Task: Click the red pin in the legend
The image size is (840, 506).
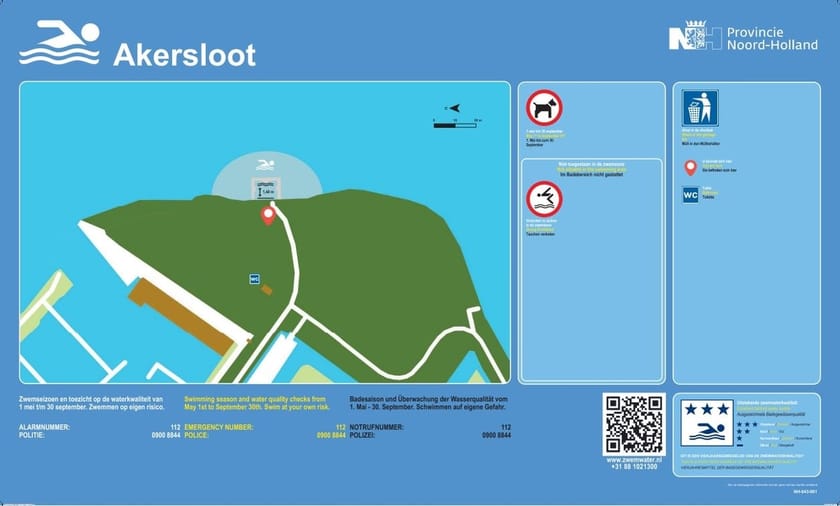Action: pyautogui.click(x=691, y=168)
